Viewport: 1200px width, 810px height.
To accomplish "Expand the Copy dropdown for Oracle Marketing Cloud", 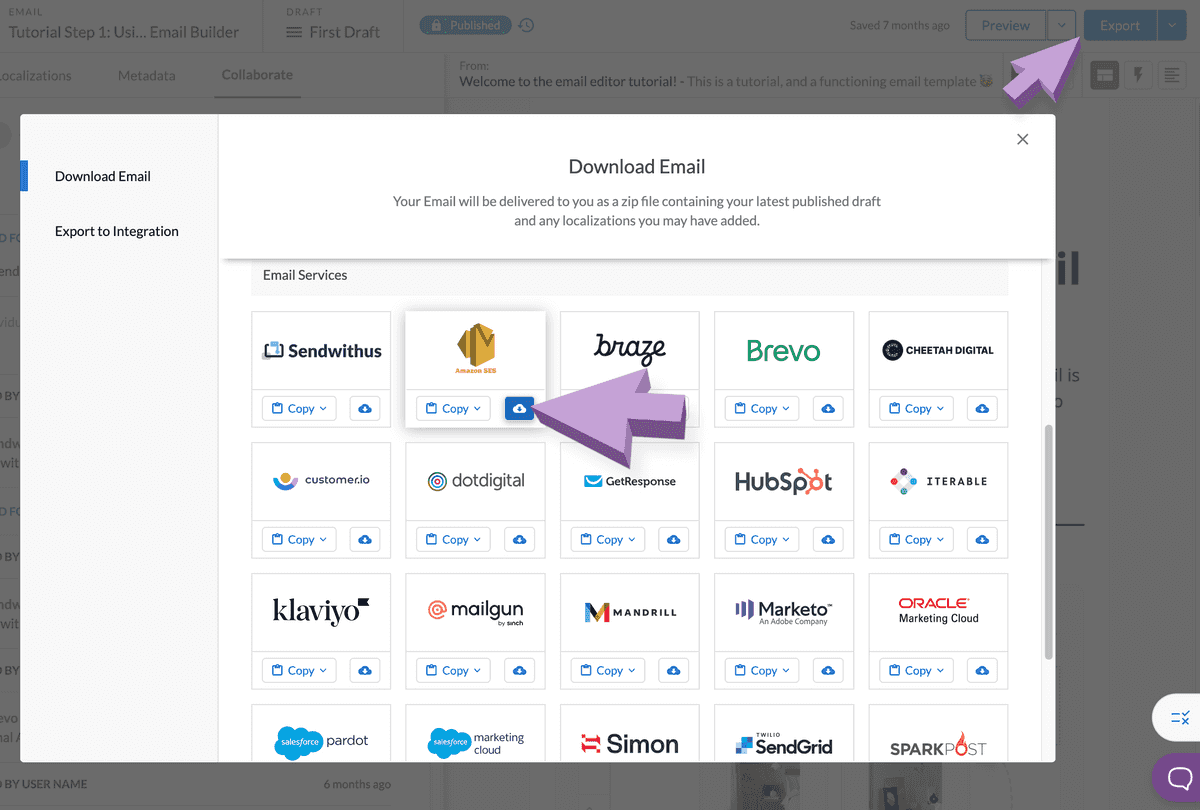I will 917,670.
